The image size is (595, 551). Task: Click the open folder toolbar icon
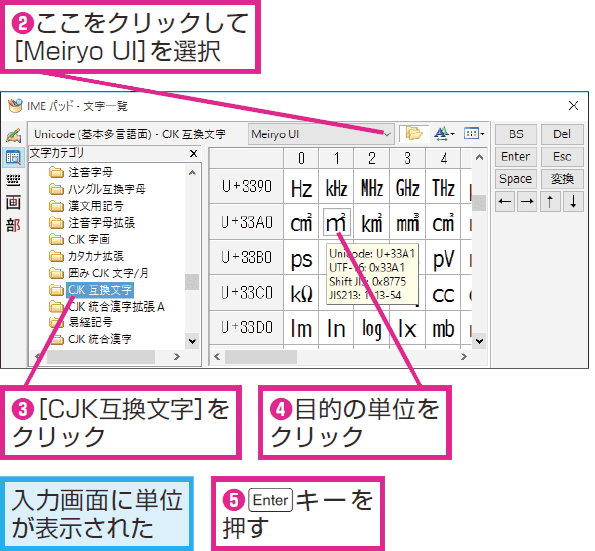(414, 134)
